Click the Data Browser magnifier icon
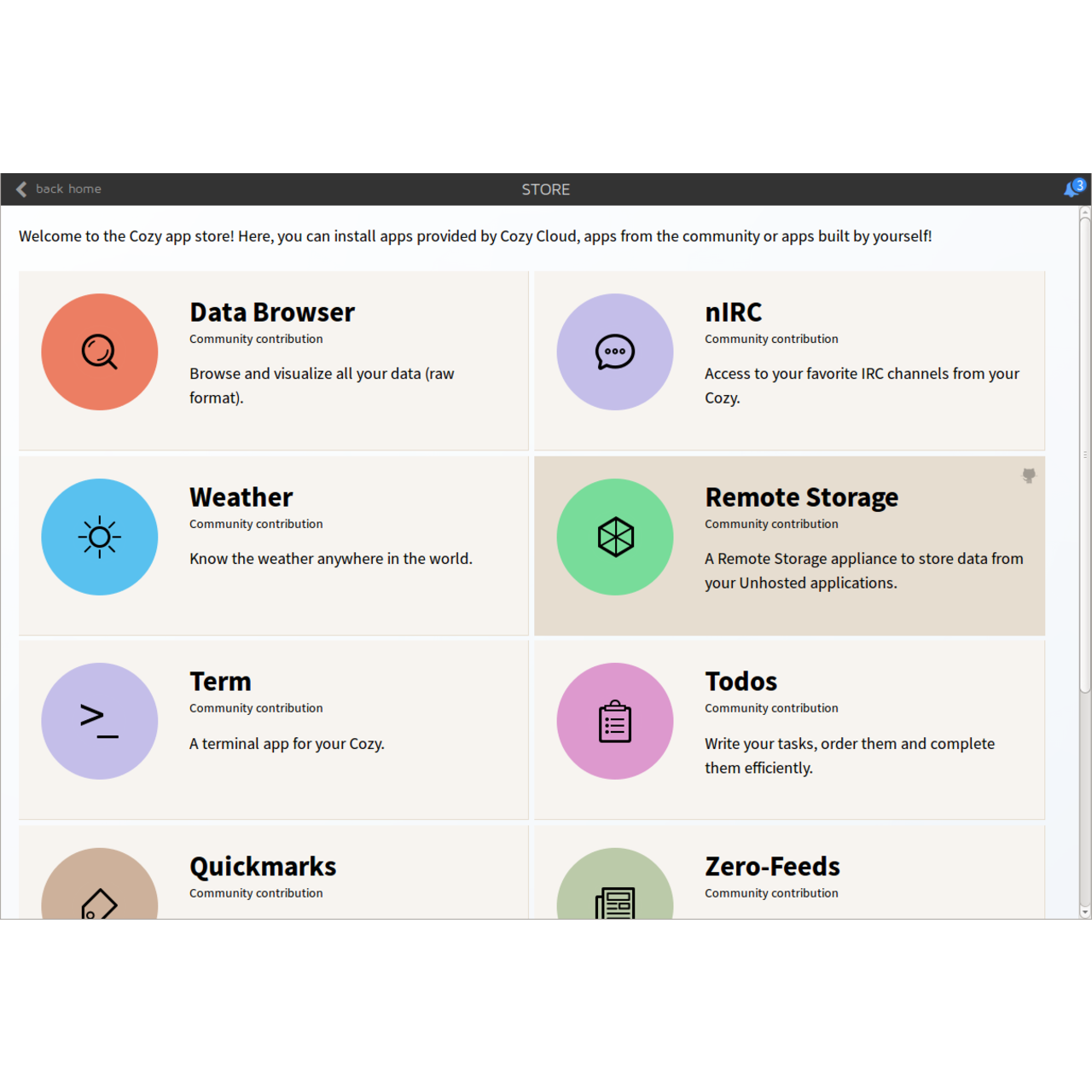The image size is (1092, 1092). click(100, 351)
